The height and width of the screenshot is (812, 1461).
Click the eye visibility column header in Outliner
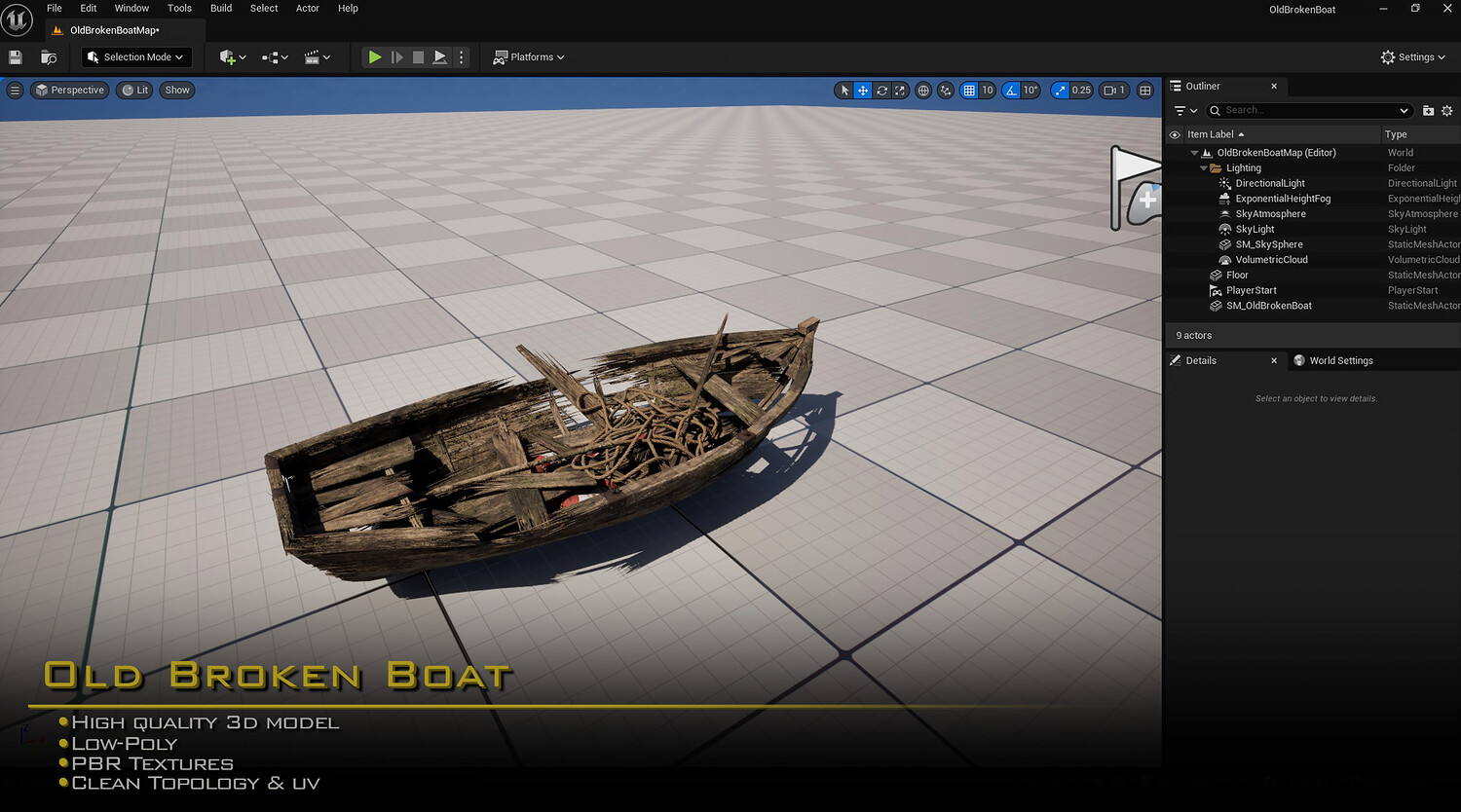(1175, 134)
